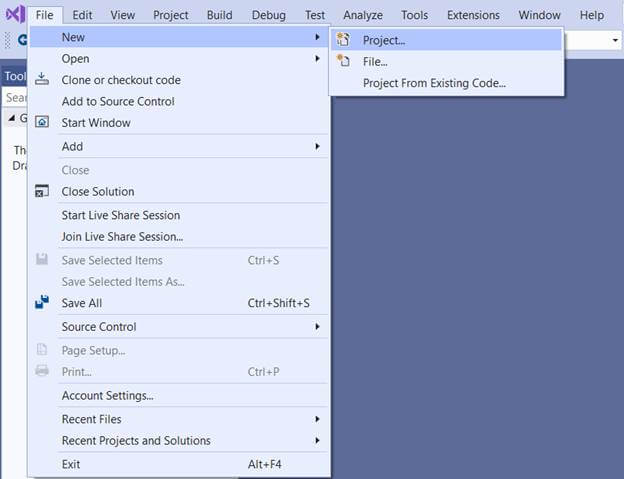Click the new Project icon in submenu
This screenshot has height=479, width=624.
(x=343, y=40)
